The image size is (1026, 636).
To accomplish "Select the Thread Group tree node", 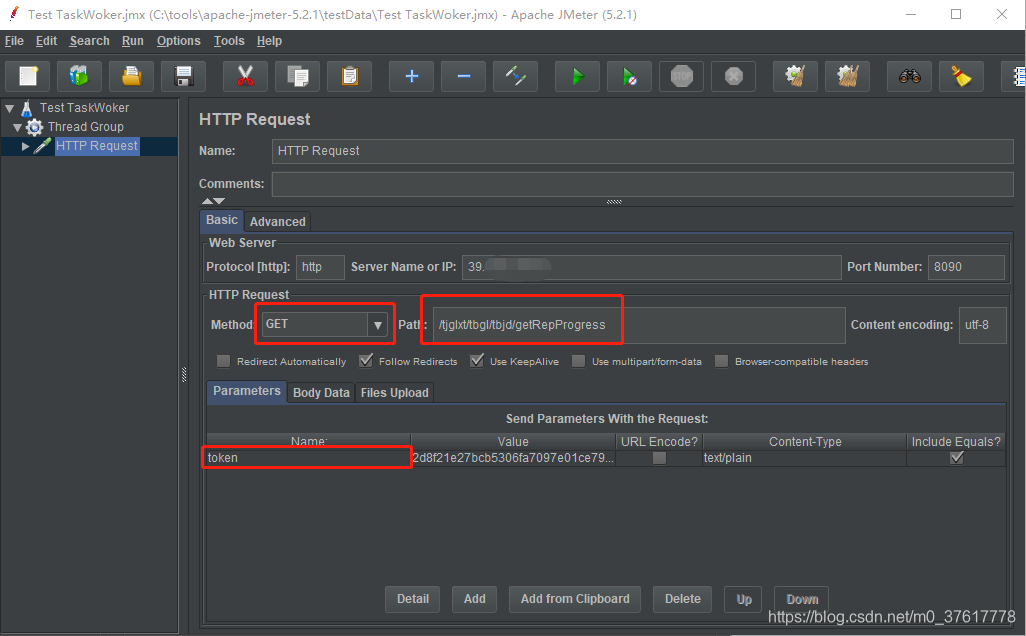I will 85,127.
